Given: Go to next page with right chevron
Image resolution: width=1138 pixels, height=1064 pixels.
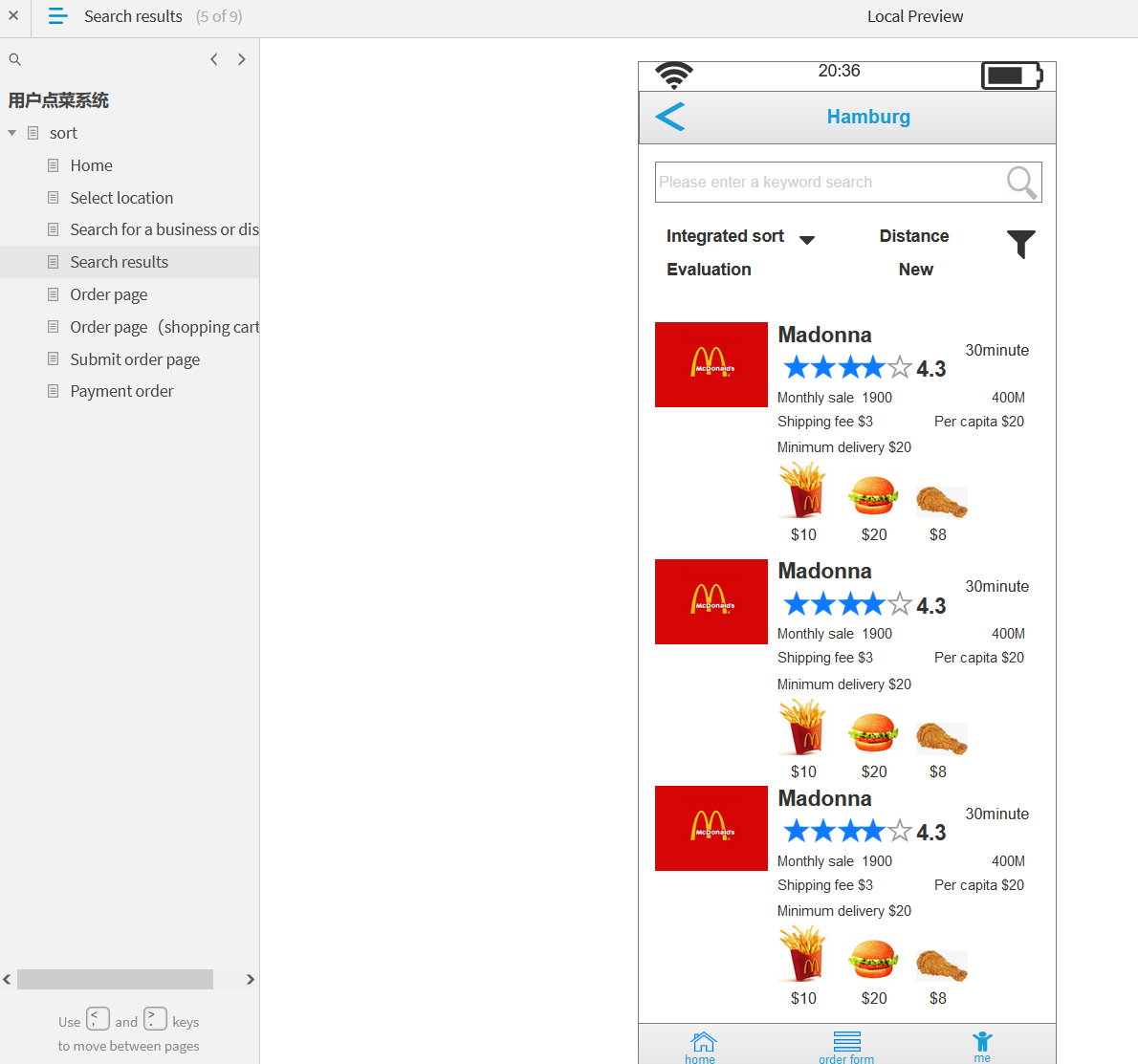Looking at the screenshot, I should coord(242,59).
